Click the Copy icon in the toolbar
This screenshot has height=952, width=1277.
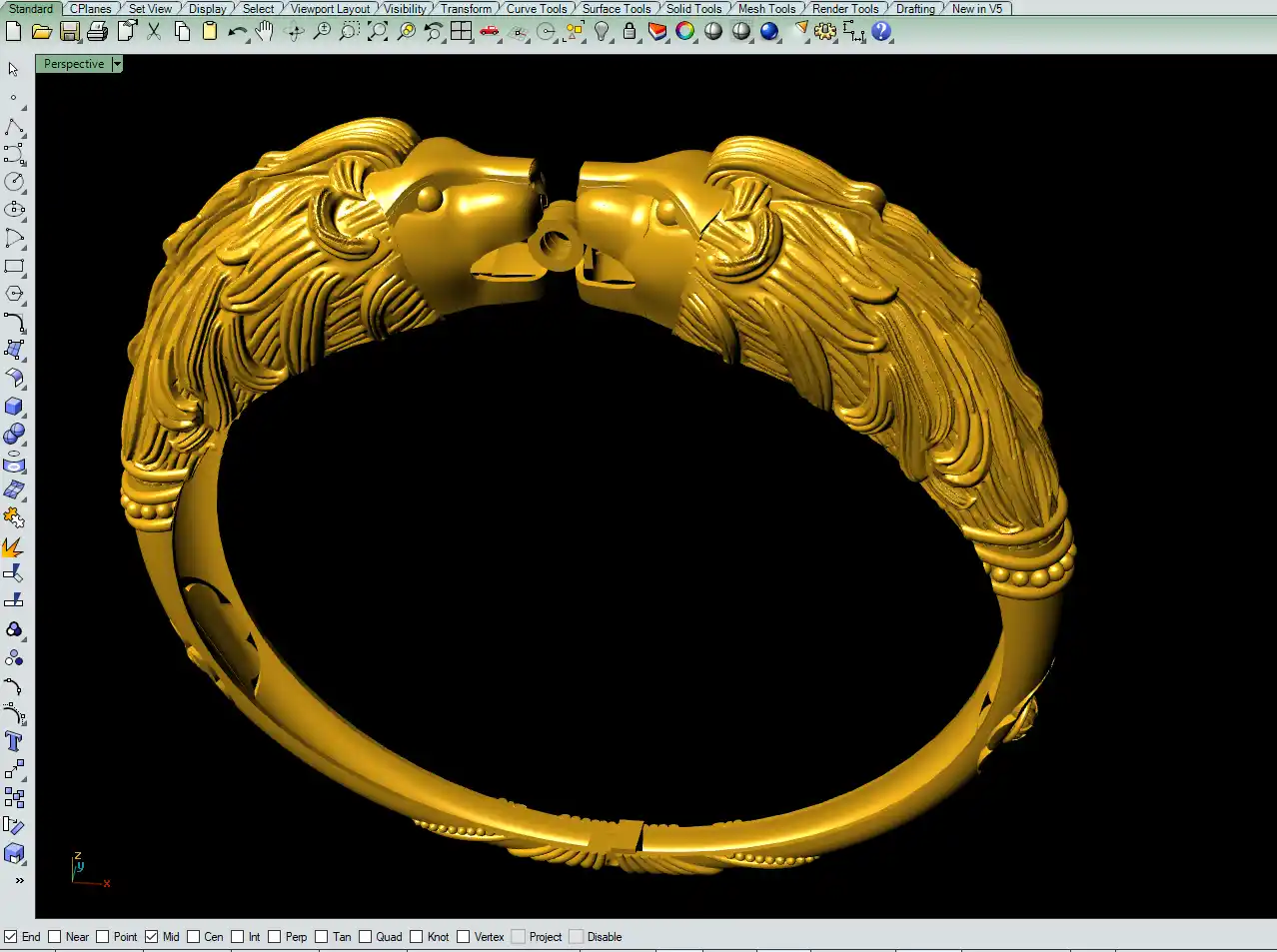point(182,31)
